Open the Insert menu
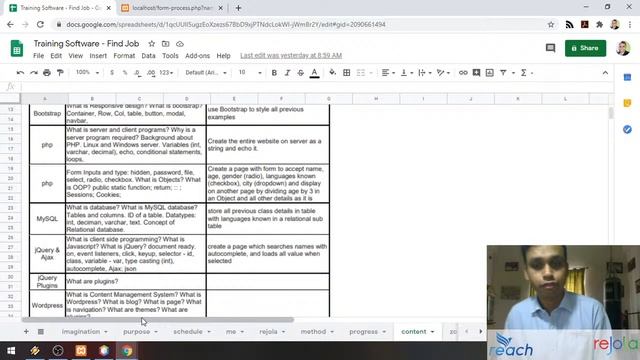640x360 pixels. point(98,56)
